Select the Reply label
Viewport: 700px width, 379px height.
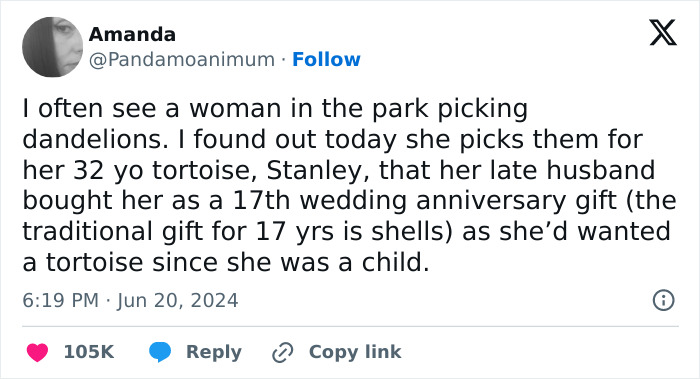pyautogui.click(x=214, y=352)
